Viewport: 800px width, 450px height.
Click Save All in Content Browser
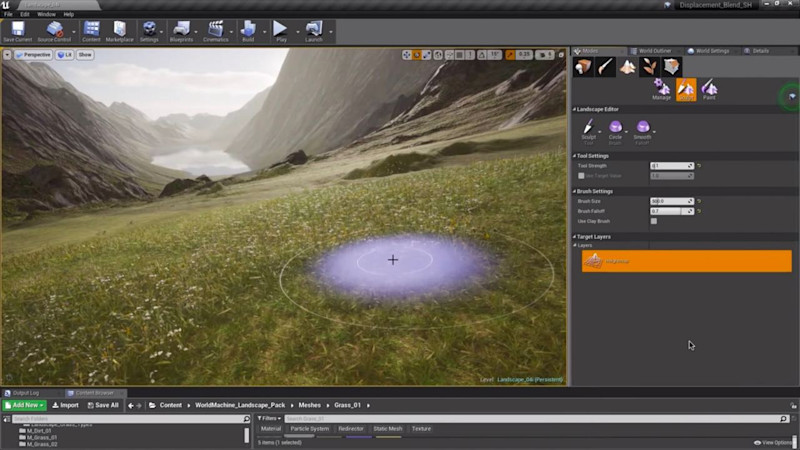tap(103, 405)
